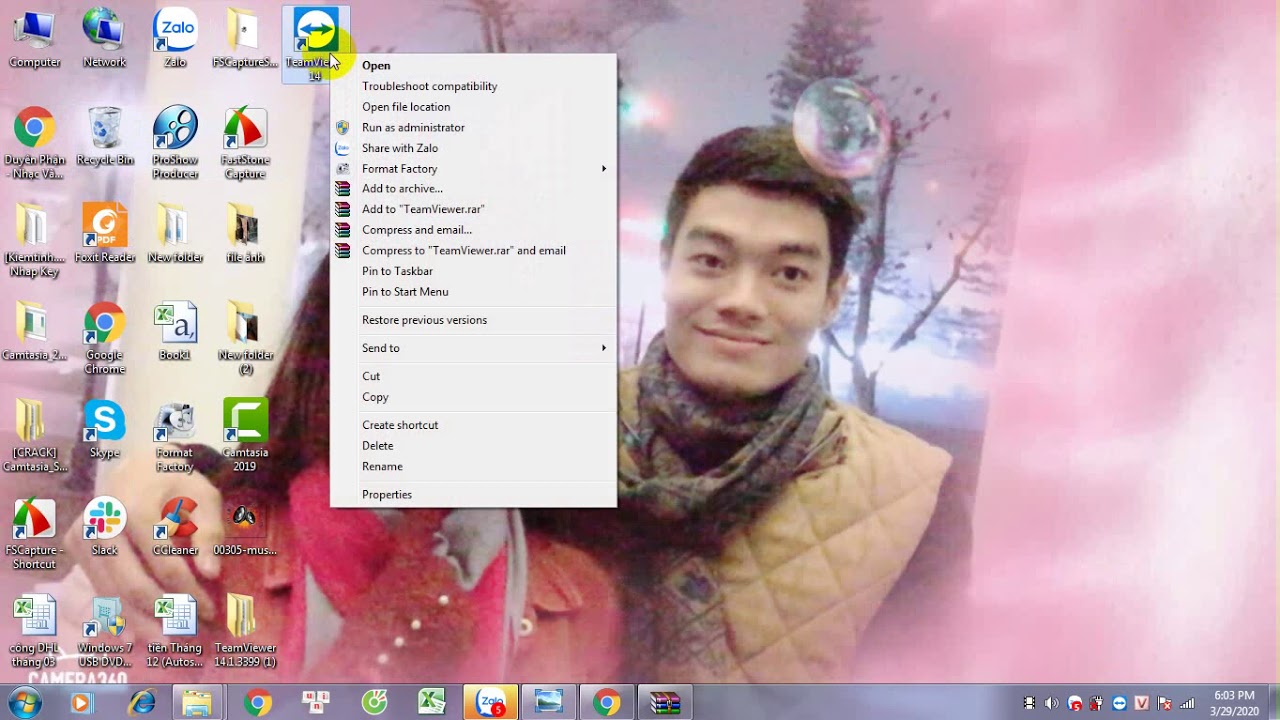Viewport: 1280px width, 720px height.
Task: Select the [CRACK] Camtasia_S... folder
Action: click(35, 437)
